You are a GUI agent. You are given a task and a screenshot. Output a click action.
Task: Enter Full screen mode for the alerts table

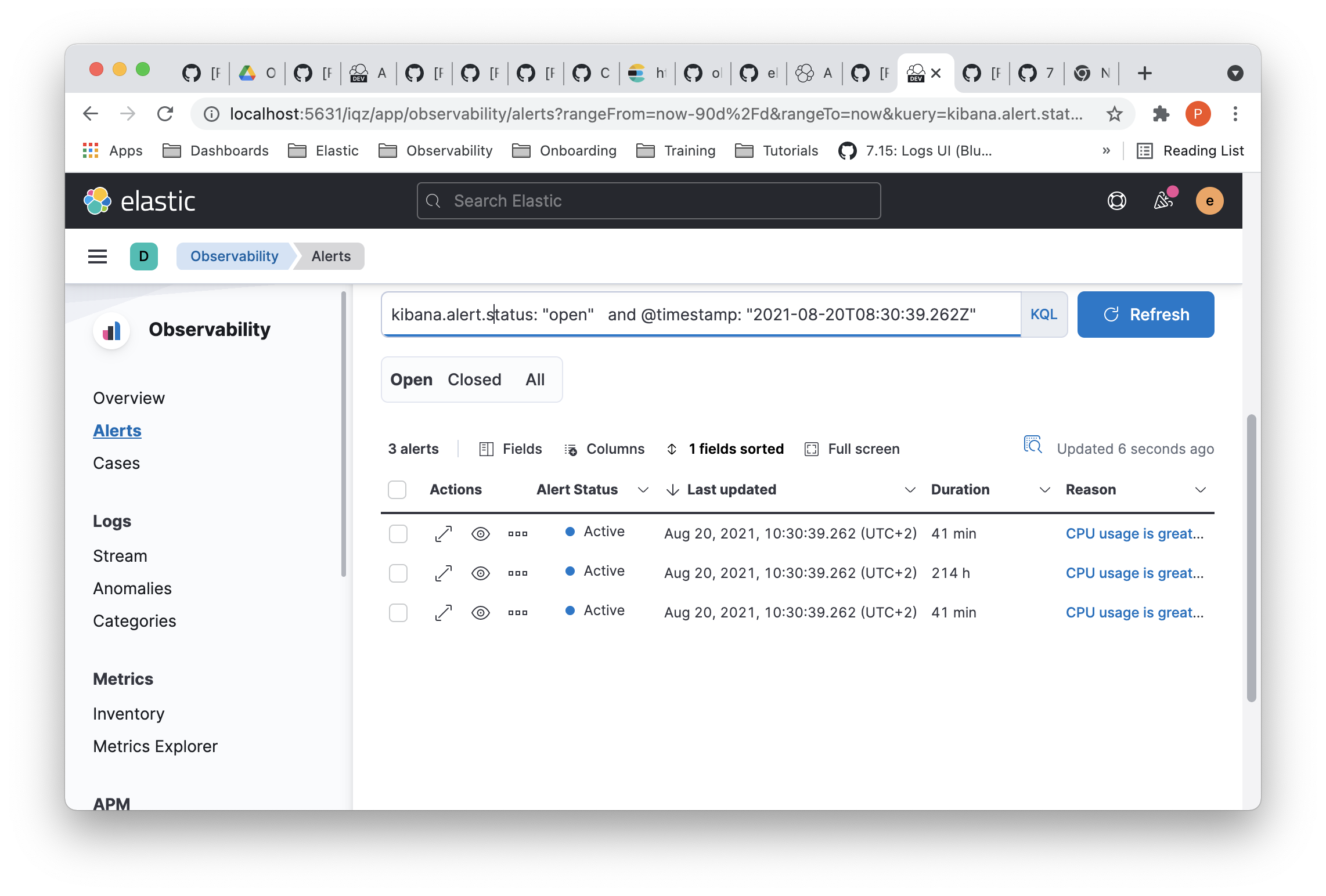pyautogui.click(x=812, y=449)
